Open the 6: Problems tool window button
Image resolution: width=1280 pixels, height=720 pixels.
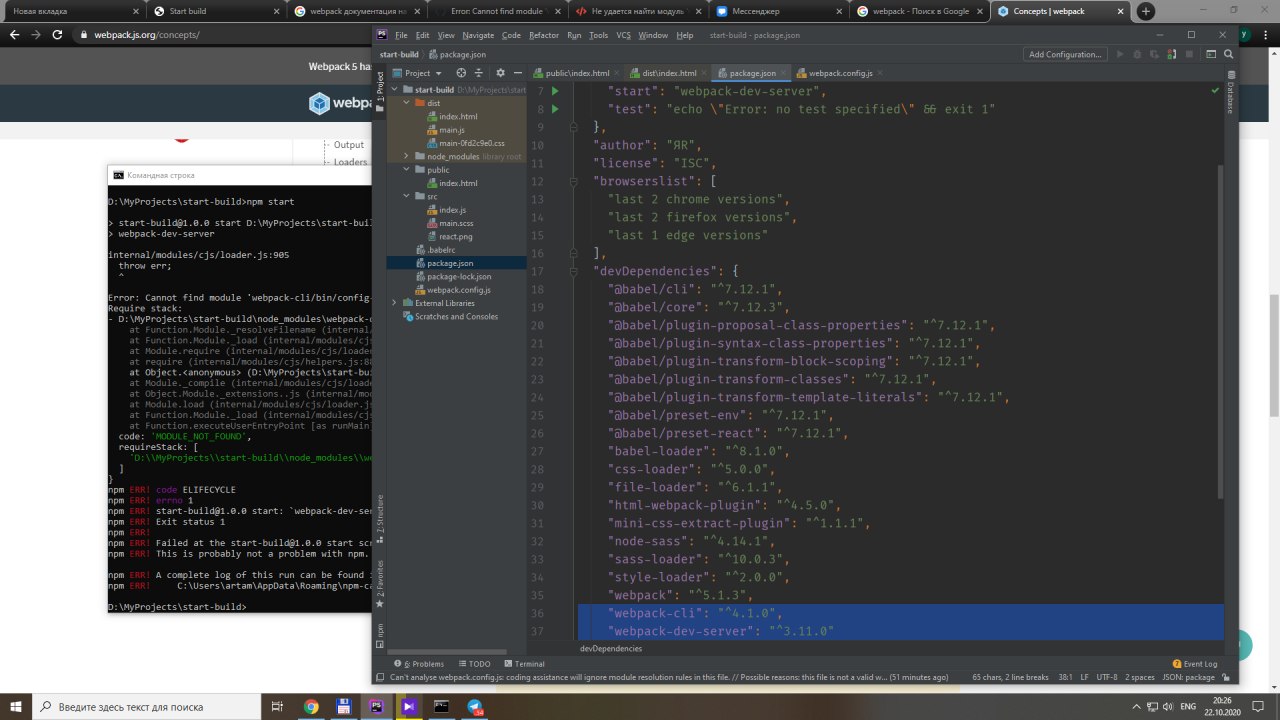click(419, 664)
